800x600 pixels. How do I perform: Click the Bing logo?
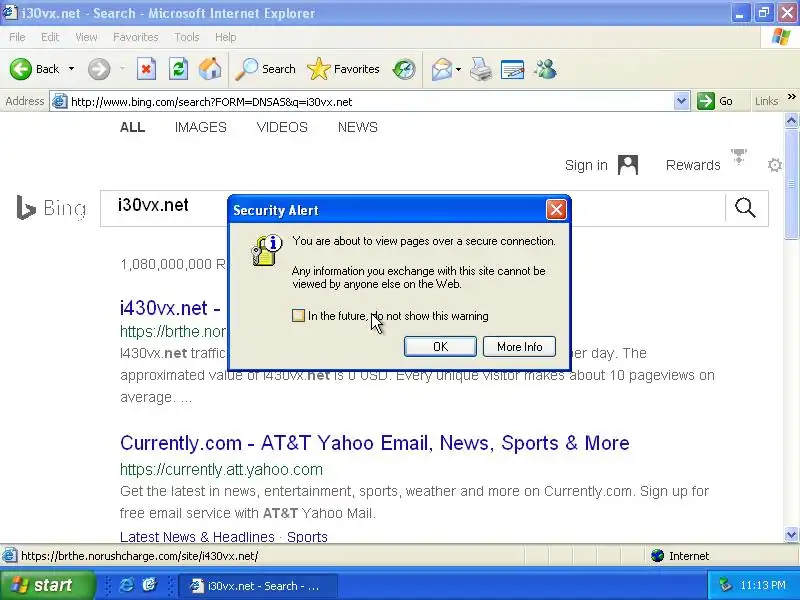[51, 208]
